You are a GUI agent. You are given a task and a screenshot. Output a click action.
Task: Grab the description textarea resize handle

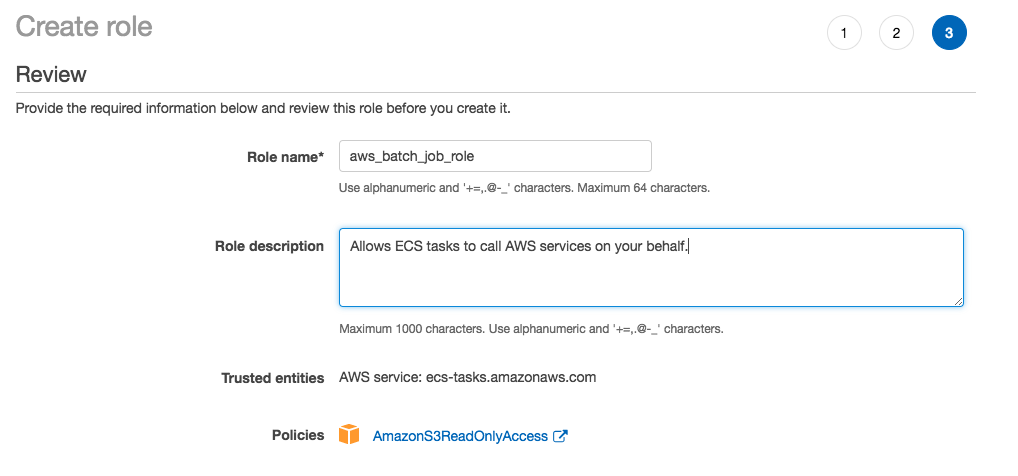click(x=958, y=300)
